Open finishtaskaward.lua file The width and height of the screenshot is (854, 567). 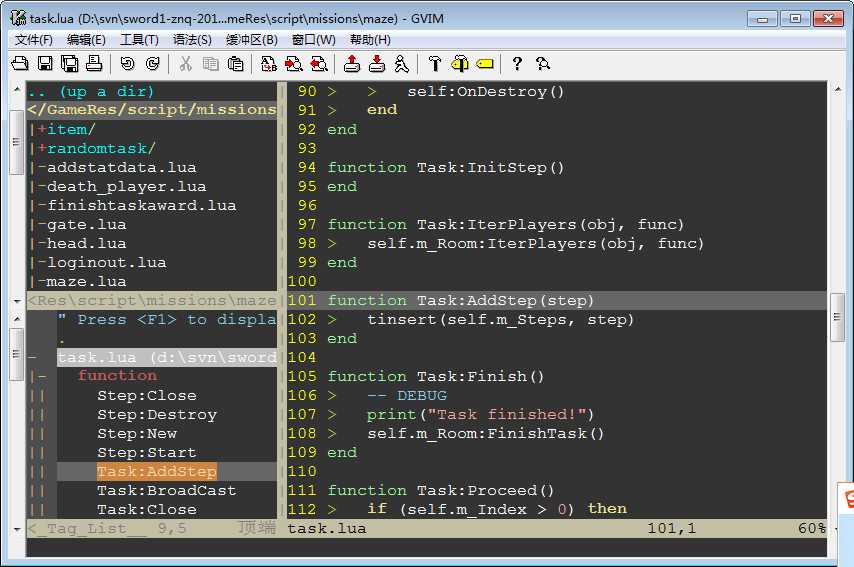click(x=142, y=205)
